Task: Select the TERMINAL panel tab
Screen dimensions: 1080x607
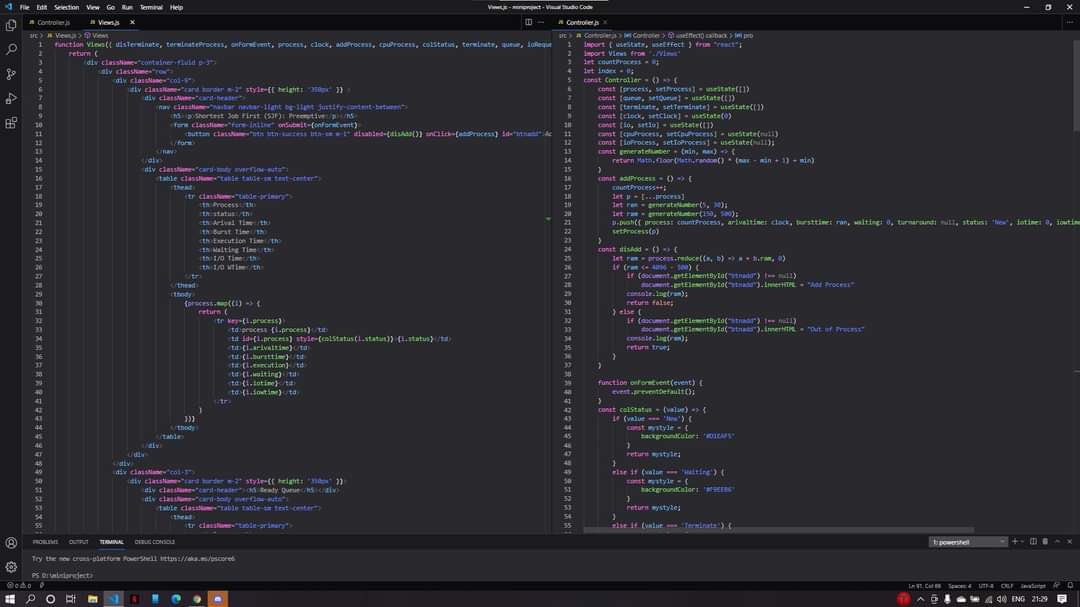Action: [112, 542]
